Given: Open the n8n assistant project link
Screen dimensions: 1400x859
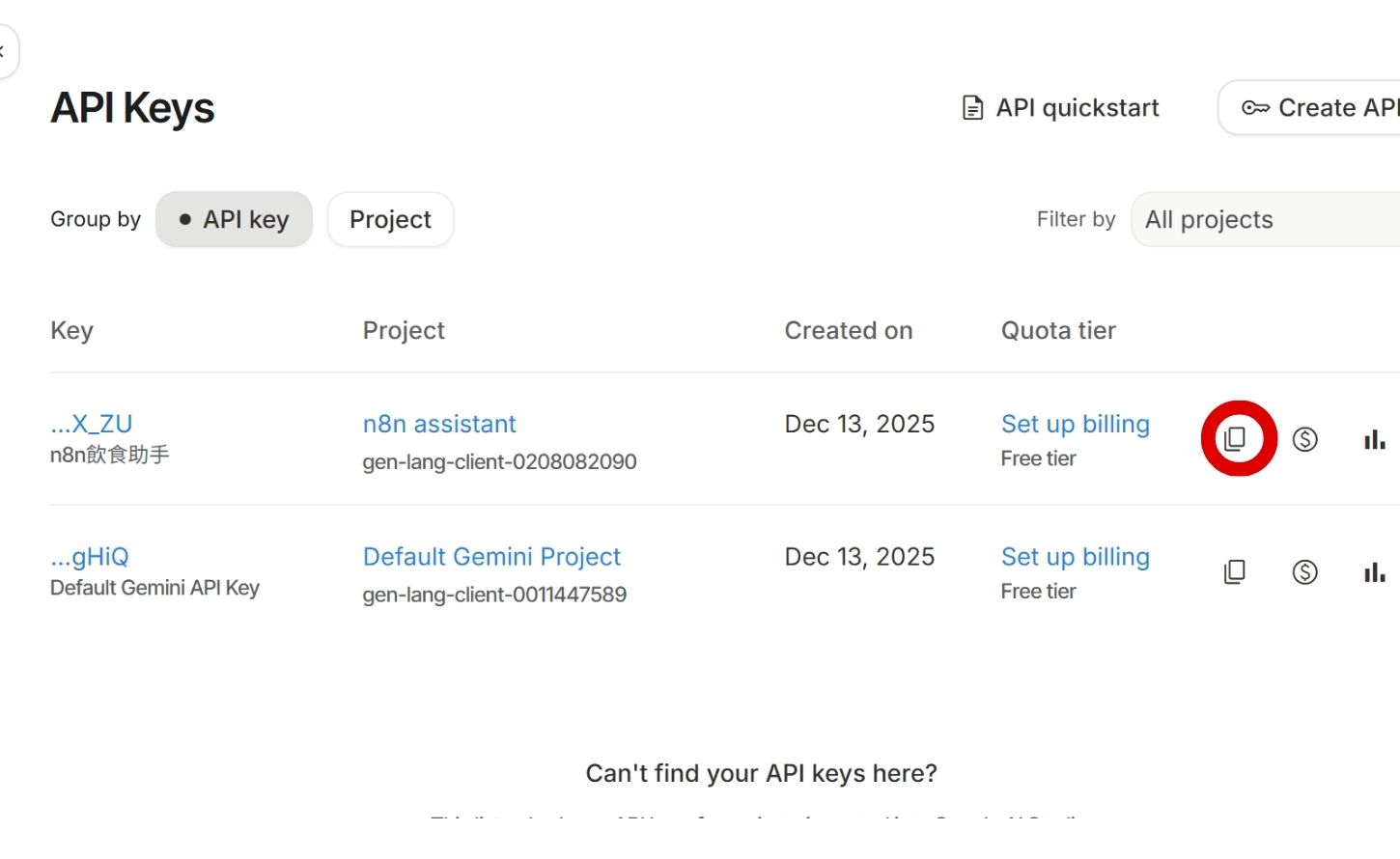Looking at the screenshot, I should 439,424.
